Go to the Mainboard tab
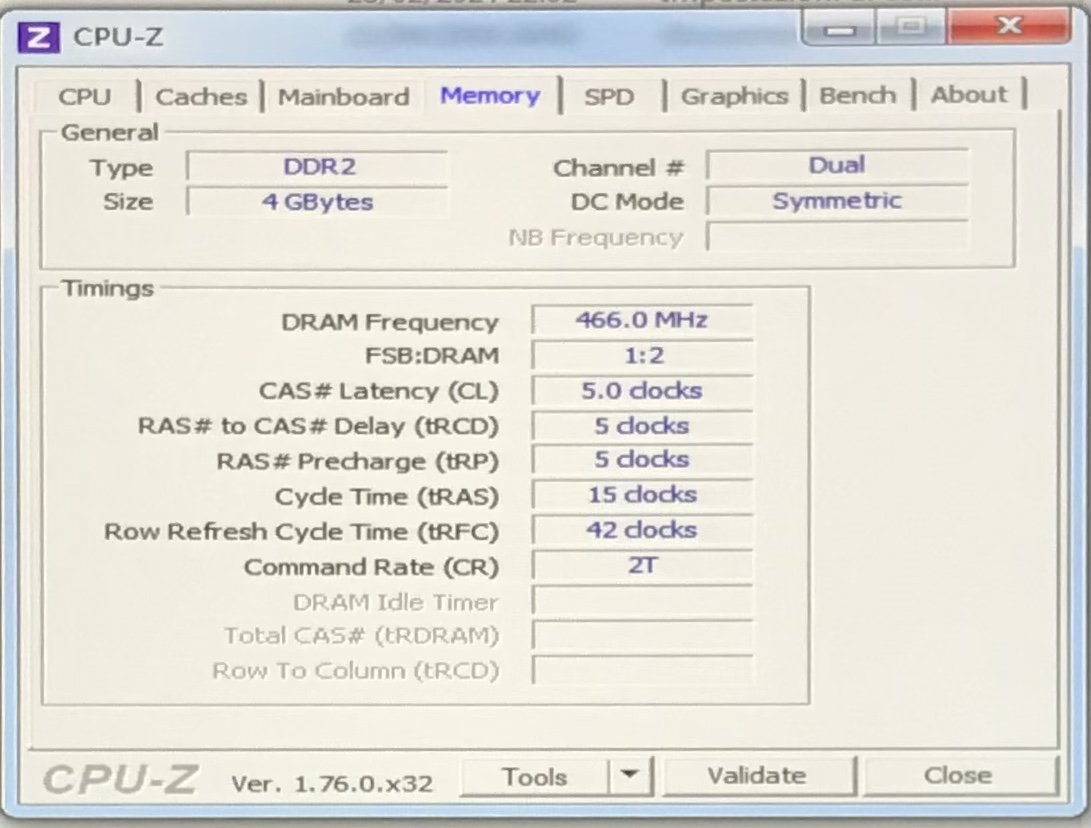Viewport: 1091px width, 828px height. 343,97
